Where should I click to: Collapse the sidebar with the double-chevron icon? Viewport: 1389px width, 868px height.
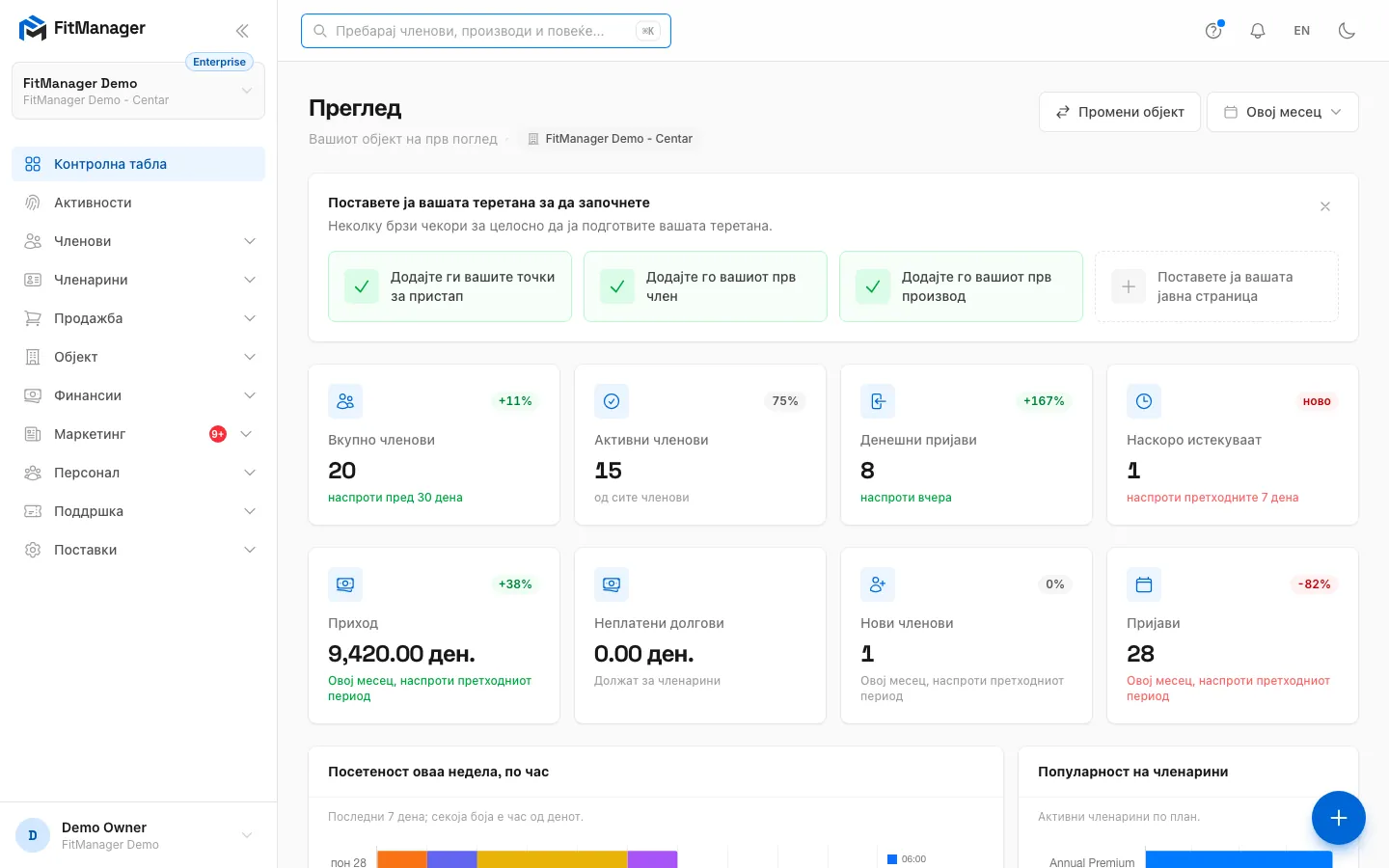point(242,31)
